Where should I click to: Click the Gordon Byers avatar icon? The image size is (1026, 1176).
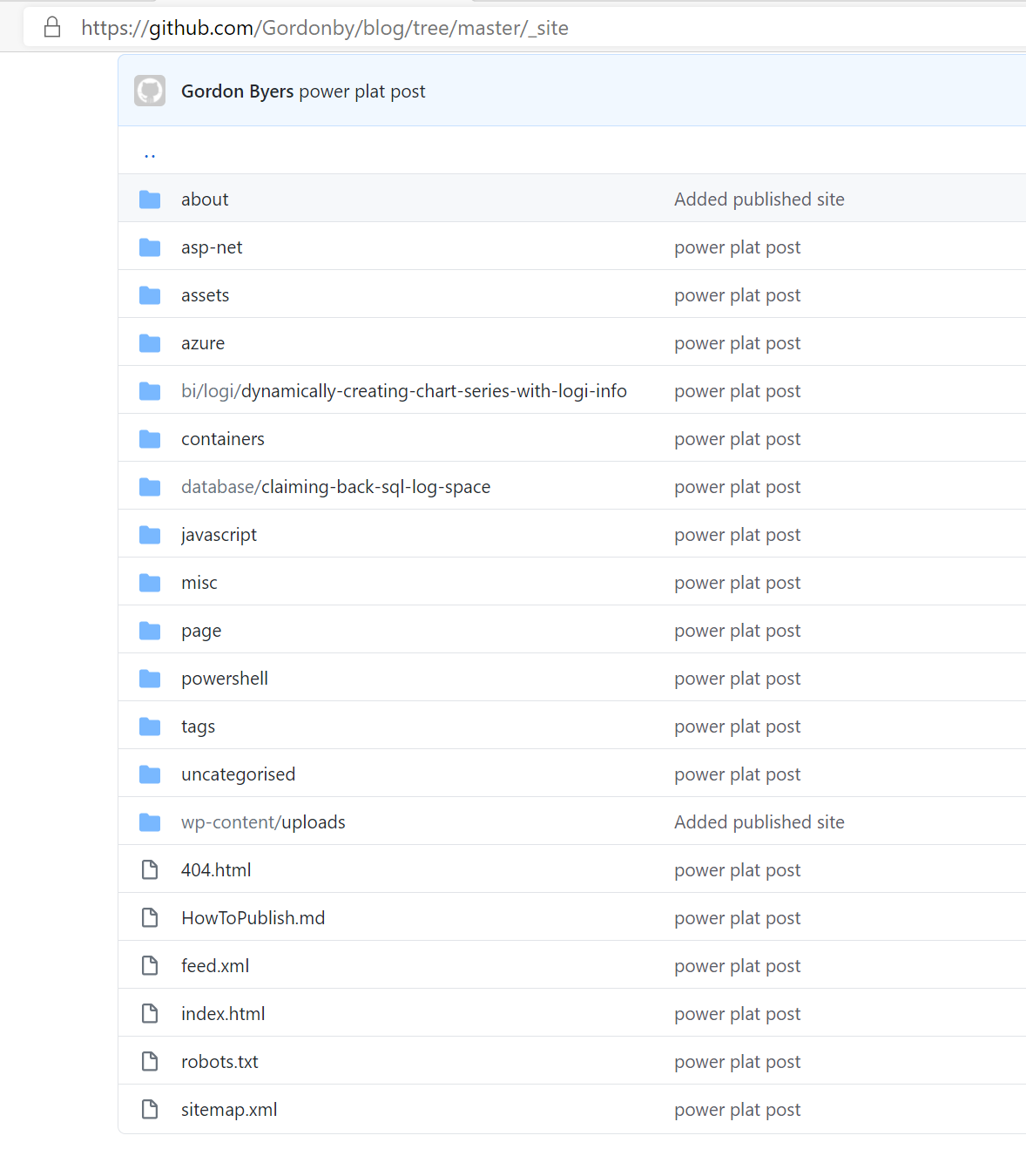(x=150, y=91)
